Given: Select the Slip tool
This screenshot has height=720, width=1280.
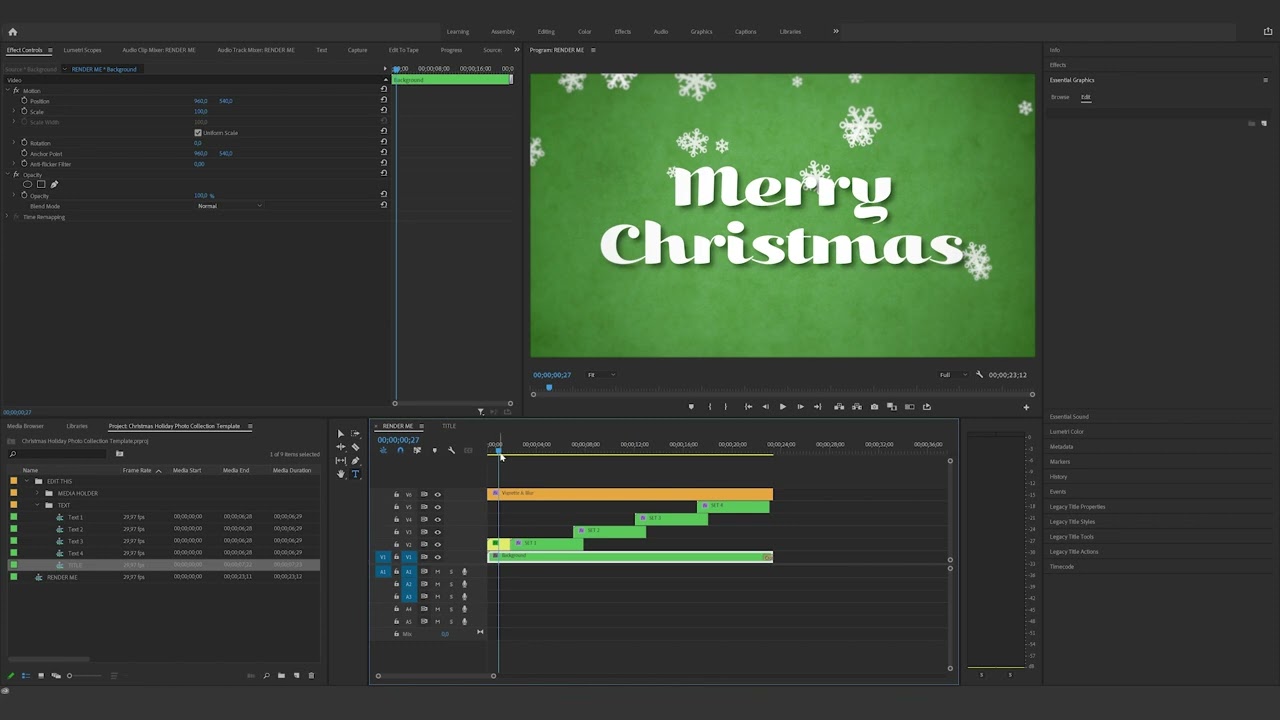Looking at the screenshot, I should click(341, 461).
